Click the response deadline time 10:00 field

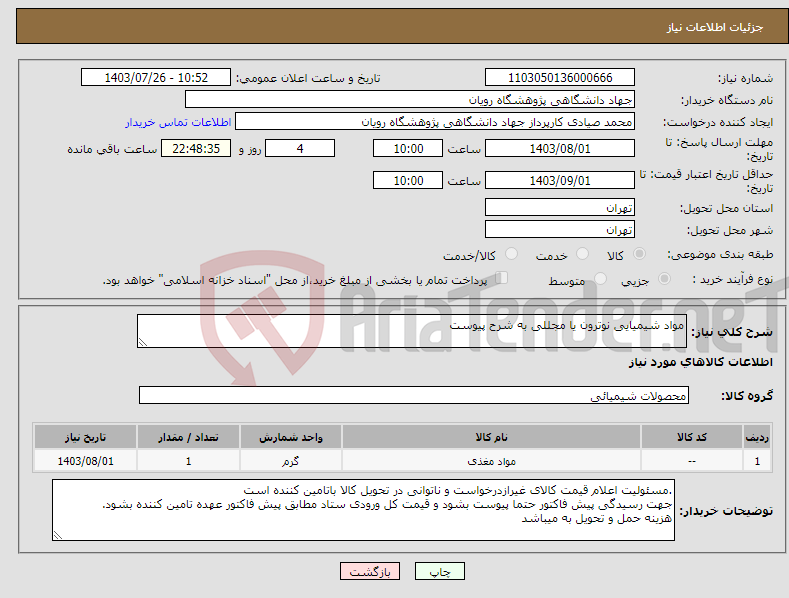(408, 148)
